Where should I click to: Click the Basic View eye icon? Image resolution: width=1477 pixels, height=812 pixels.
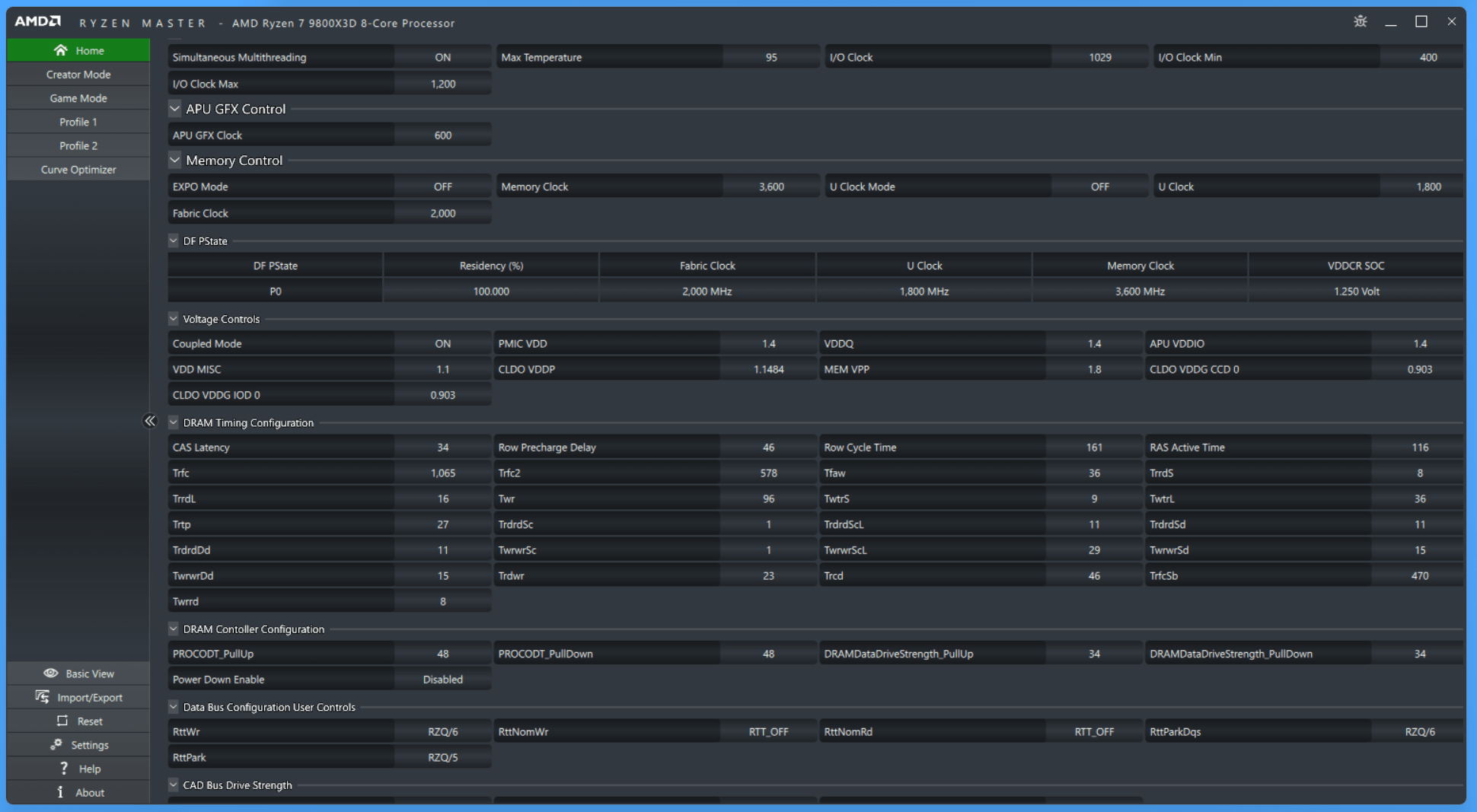click(50, 673)
